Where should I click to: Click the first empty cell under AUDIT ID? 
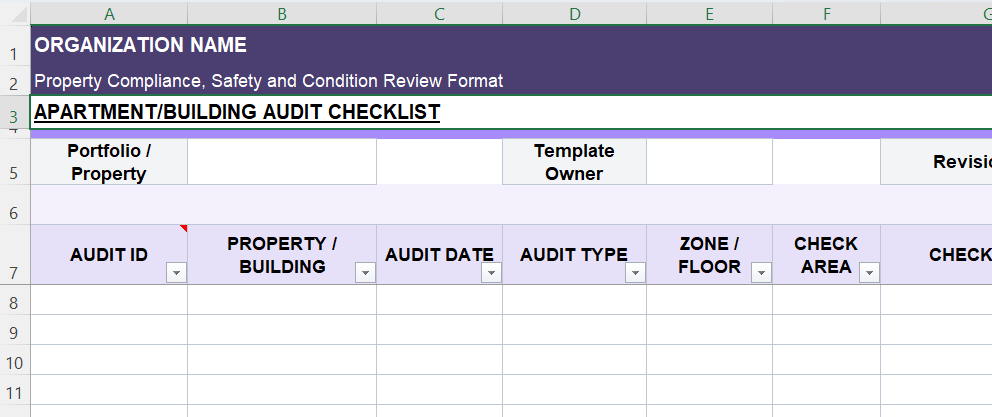click(x=108, y=300)
